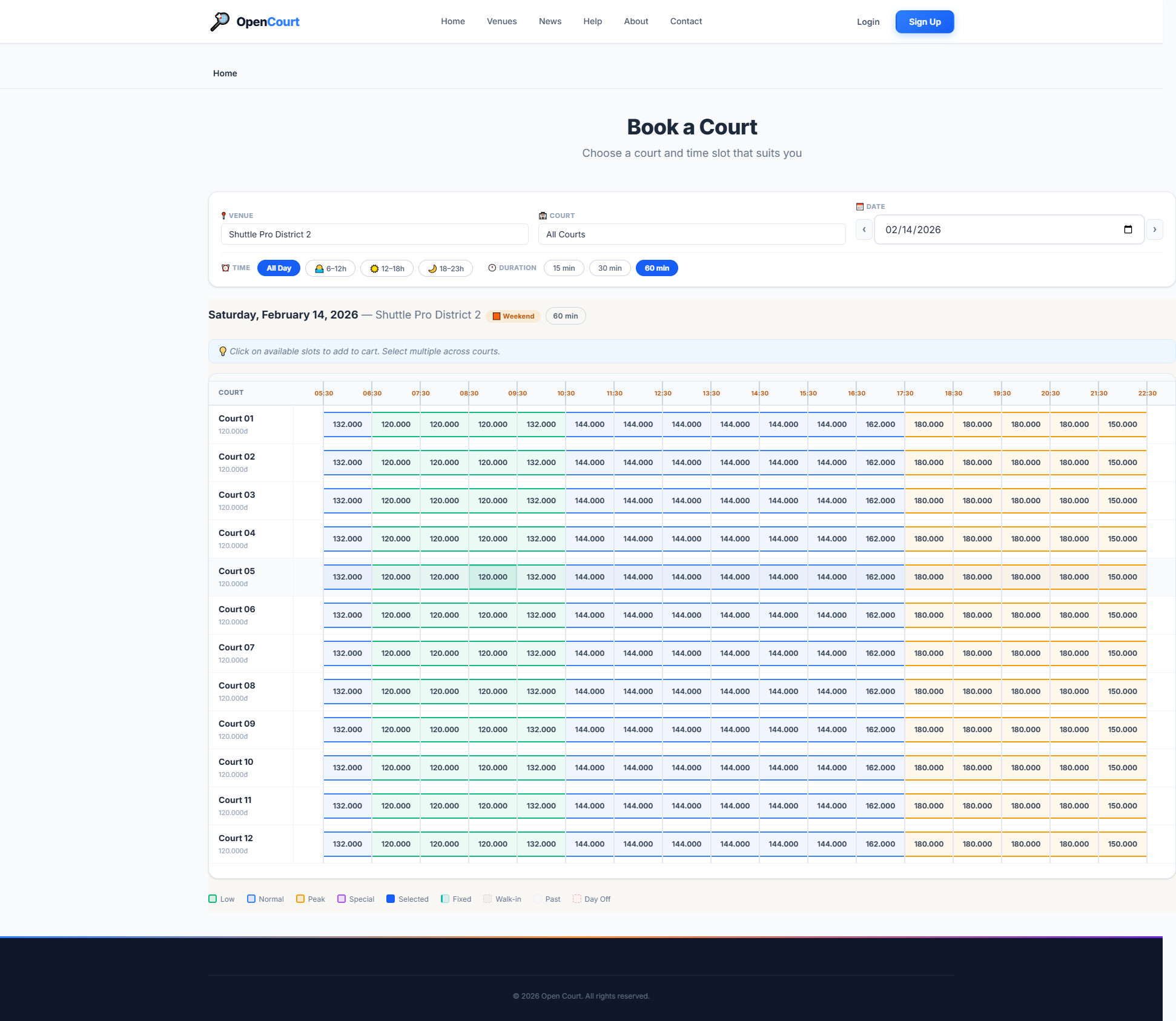The width and height of the screenshot is (1176, 1021).
Task: Toggle the All Day time filter
Action: click(279, 268)
